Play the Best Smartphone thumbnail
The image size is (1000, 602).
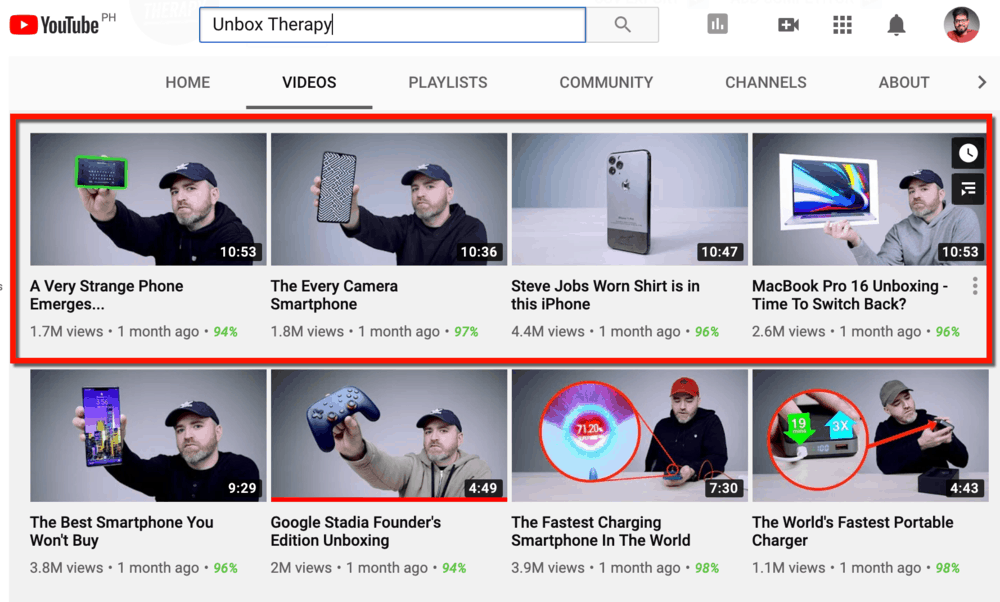coord(149,436)
